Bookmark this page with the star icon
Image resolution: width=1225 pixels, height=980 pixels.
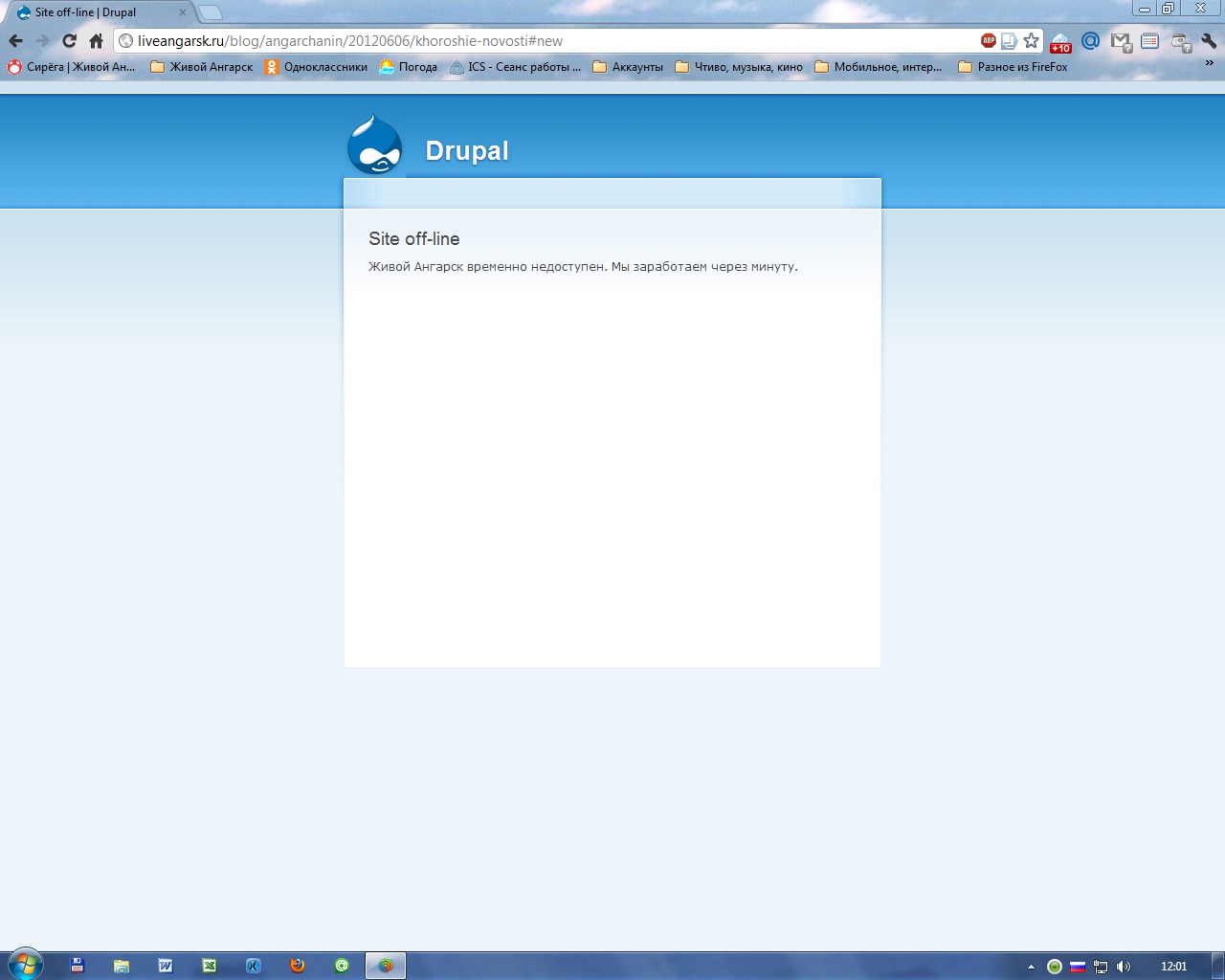pos(1031,40)
